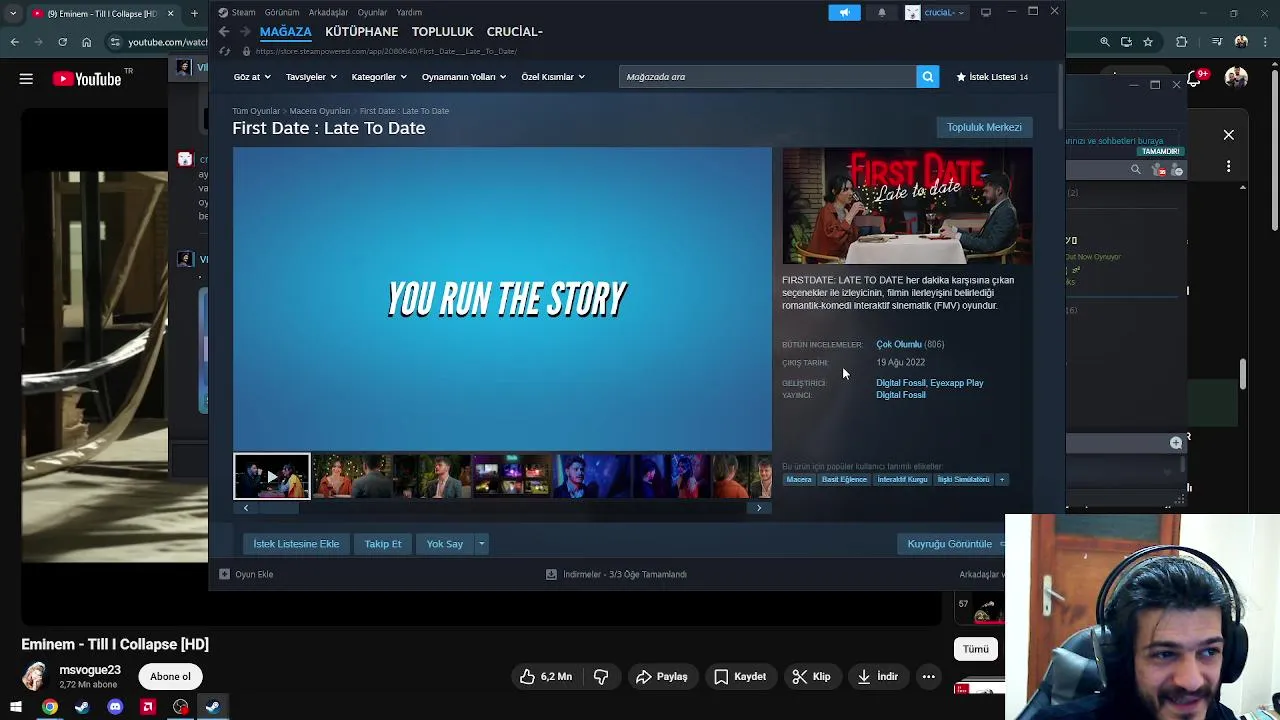Open Chrome three-dot menu
The width and height of the screenshot is (1280, 720).
click(x=1265, y=42)
